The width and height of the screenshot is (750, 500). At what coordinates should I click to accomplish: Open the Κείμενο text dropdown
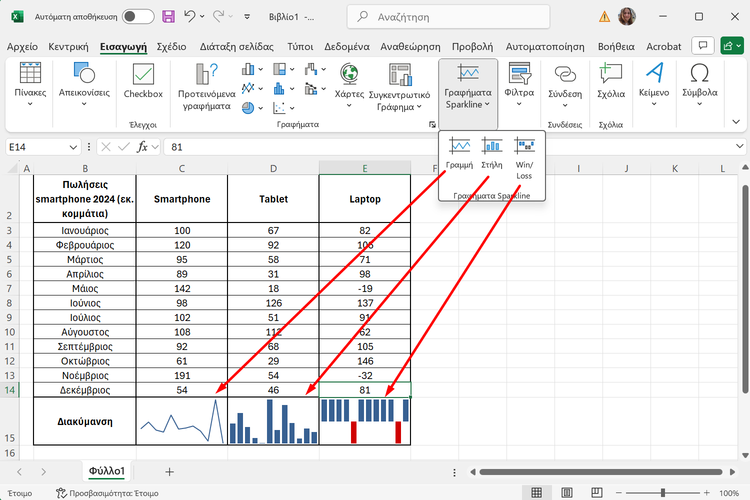tap(654, 85)
